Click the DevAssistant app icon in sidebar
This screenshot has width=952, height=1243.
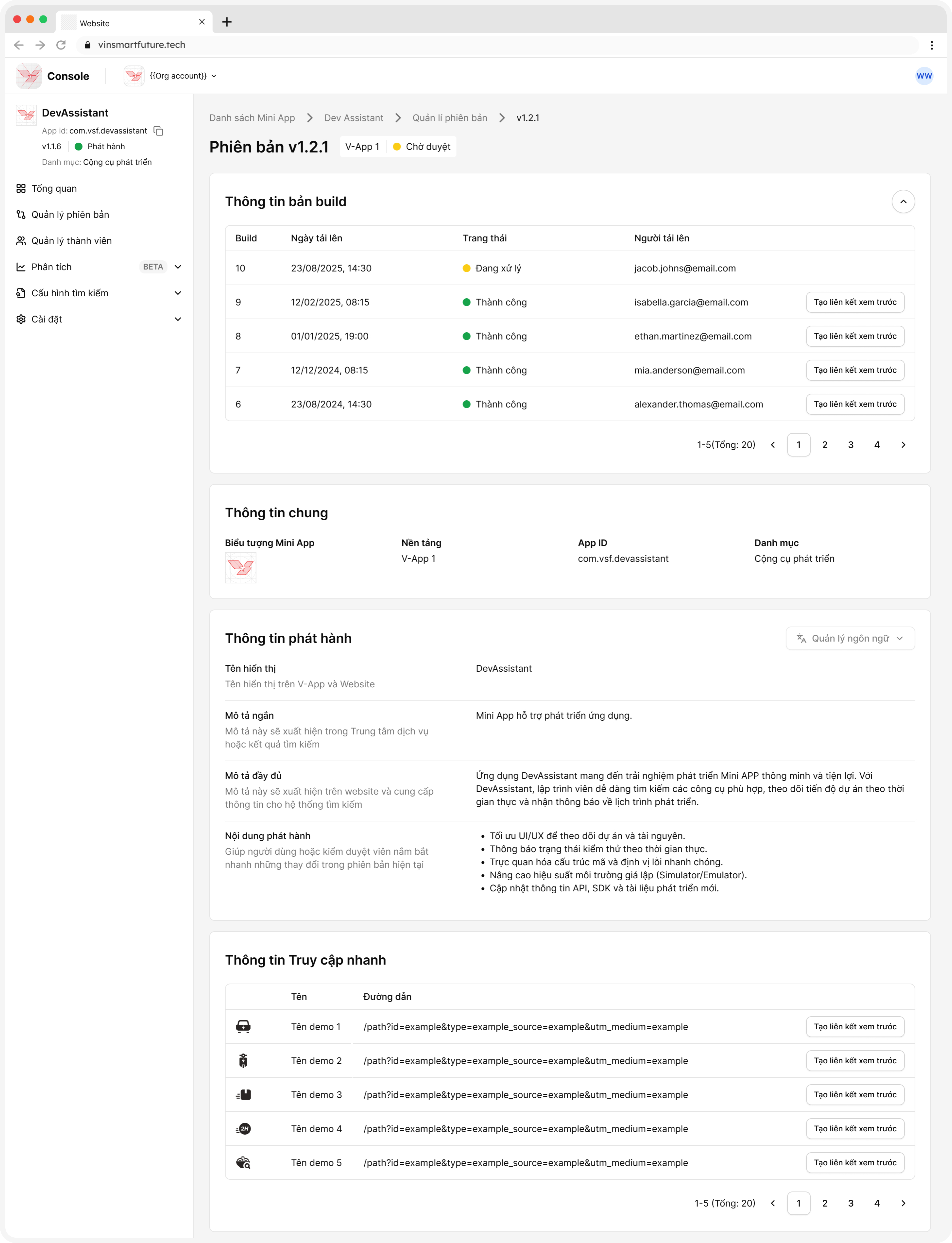26,115
